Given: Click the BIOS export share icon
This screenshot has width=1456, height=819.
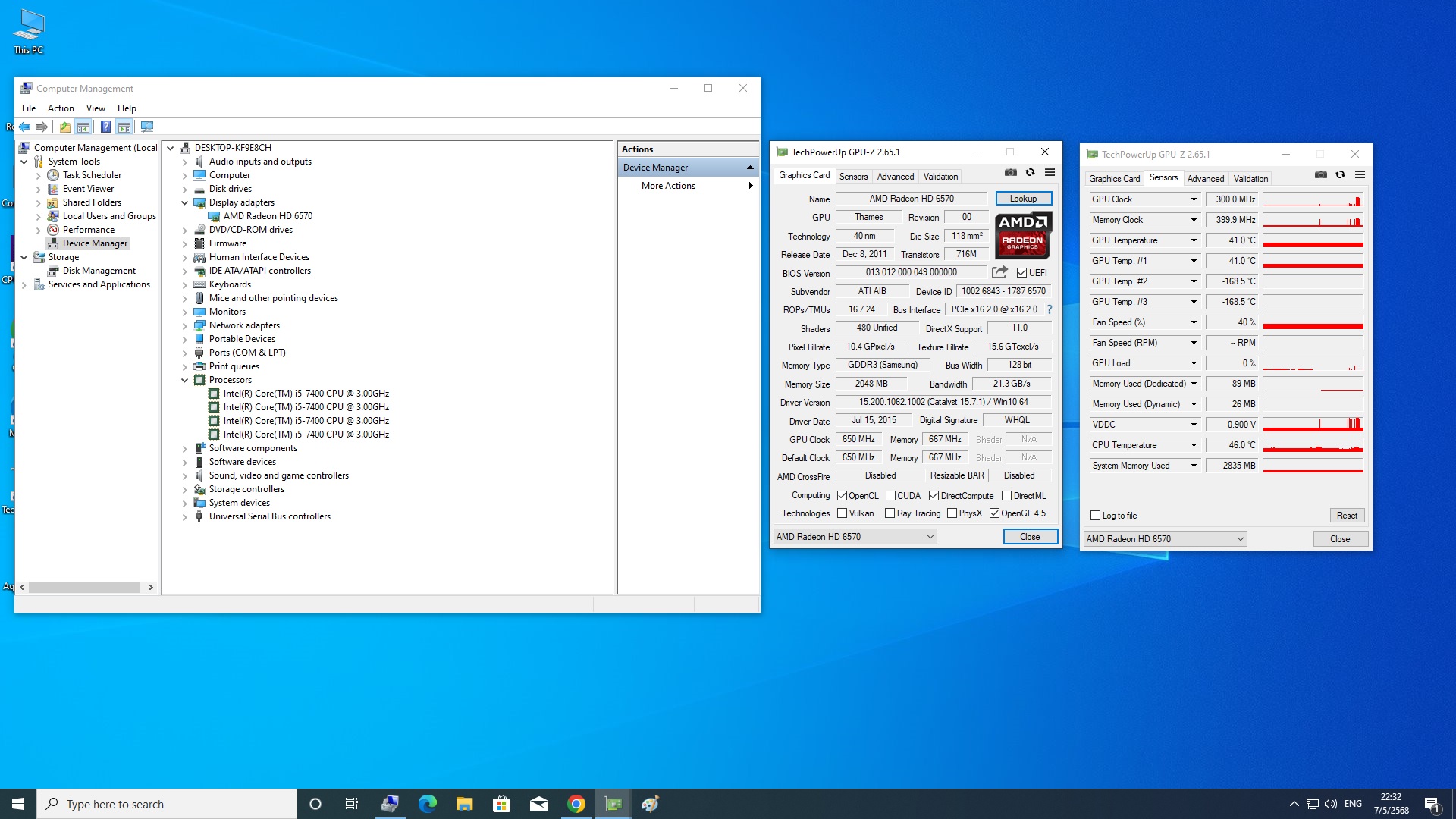Looking at the screenshot, I should click(999, 272).
